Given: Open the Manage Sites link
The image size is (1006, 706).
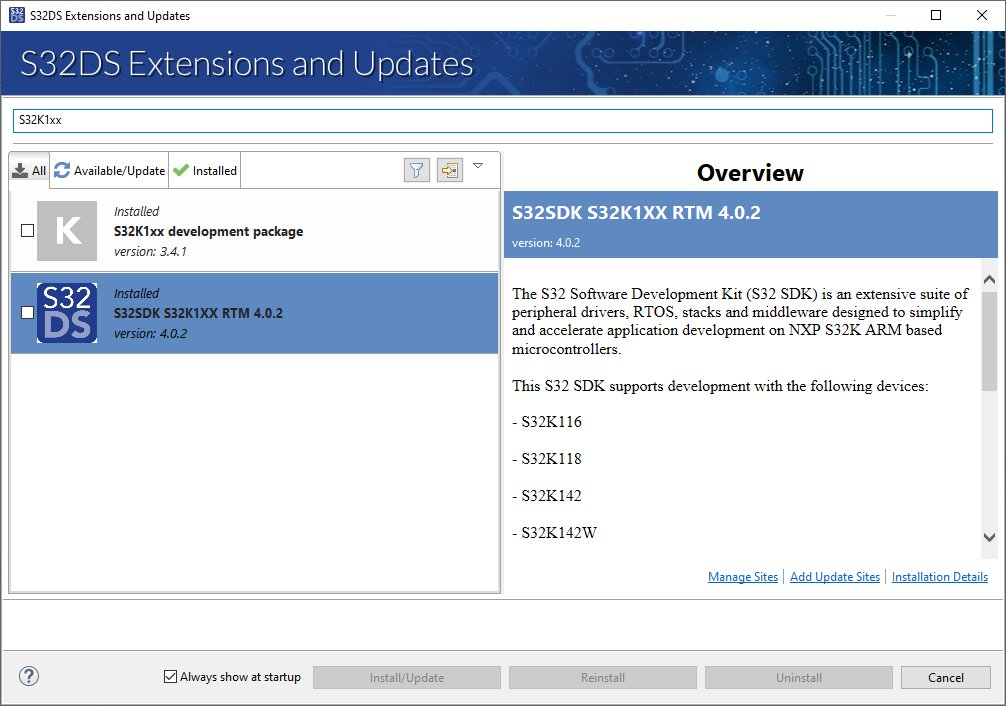Looking at the screenshot, I should click(743, 576).
